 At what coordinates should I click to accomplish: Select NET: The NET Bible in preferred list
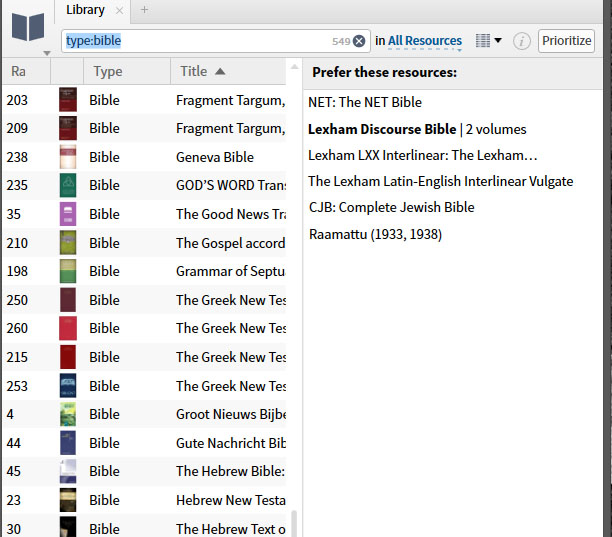tap(365, 102)
